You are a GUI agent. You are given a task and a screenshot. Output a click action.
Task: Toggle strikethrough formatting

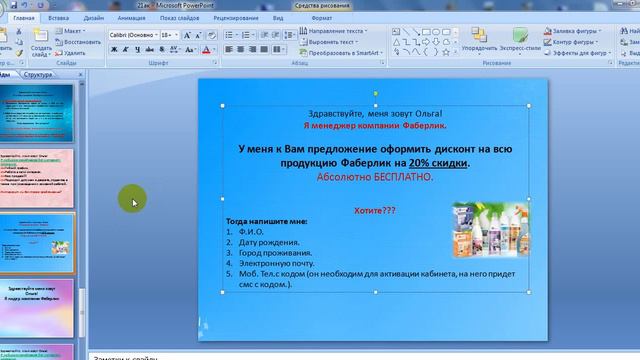point(150,49)
